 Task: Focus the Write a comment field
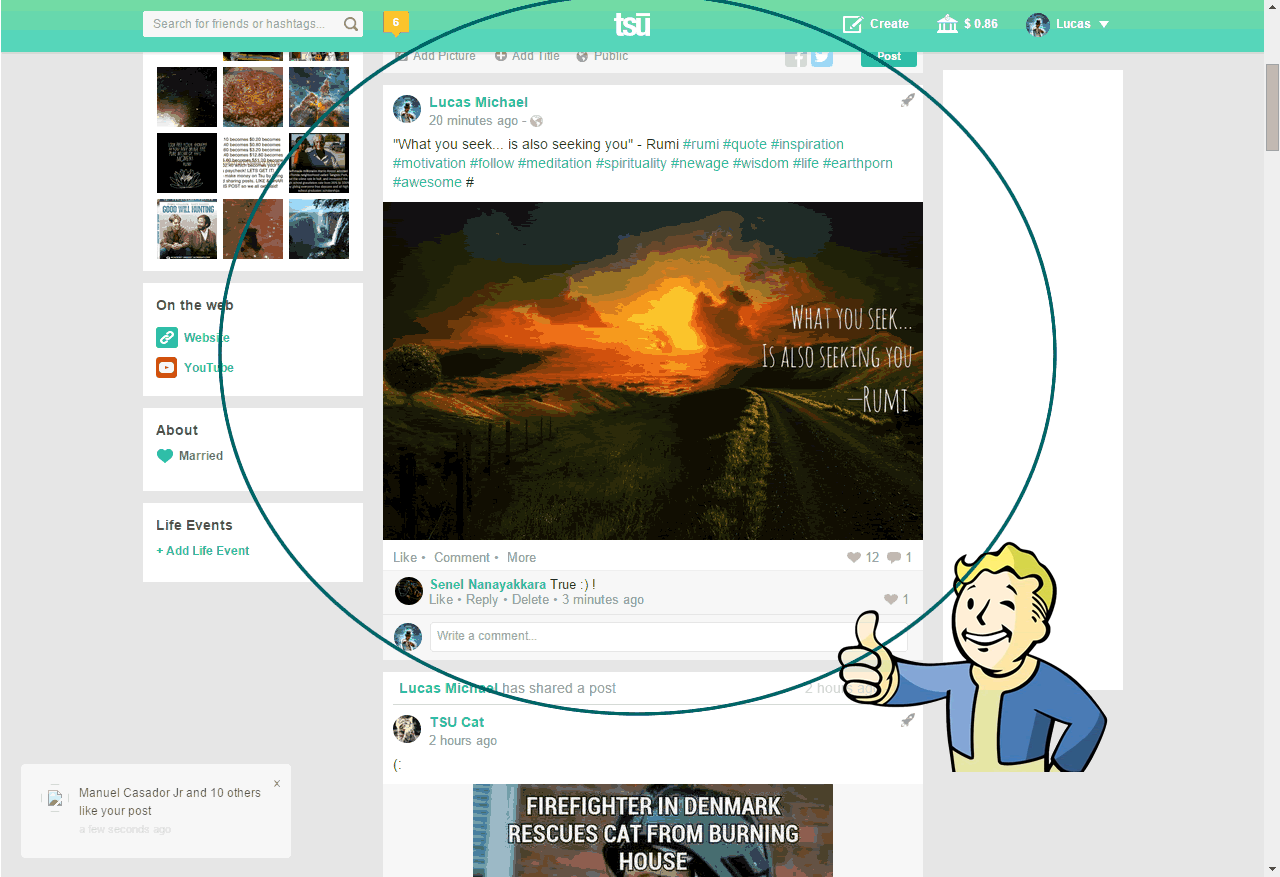click(x=668, y=637)
